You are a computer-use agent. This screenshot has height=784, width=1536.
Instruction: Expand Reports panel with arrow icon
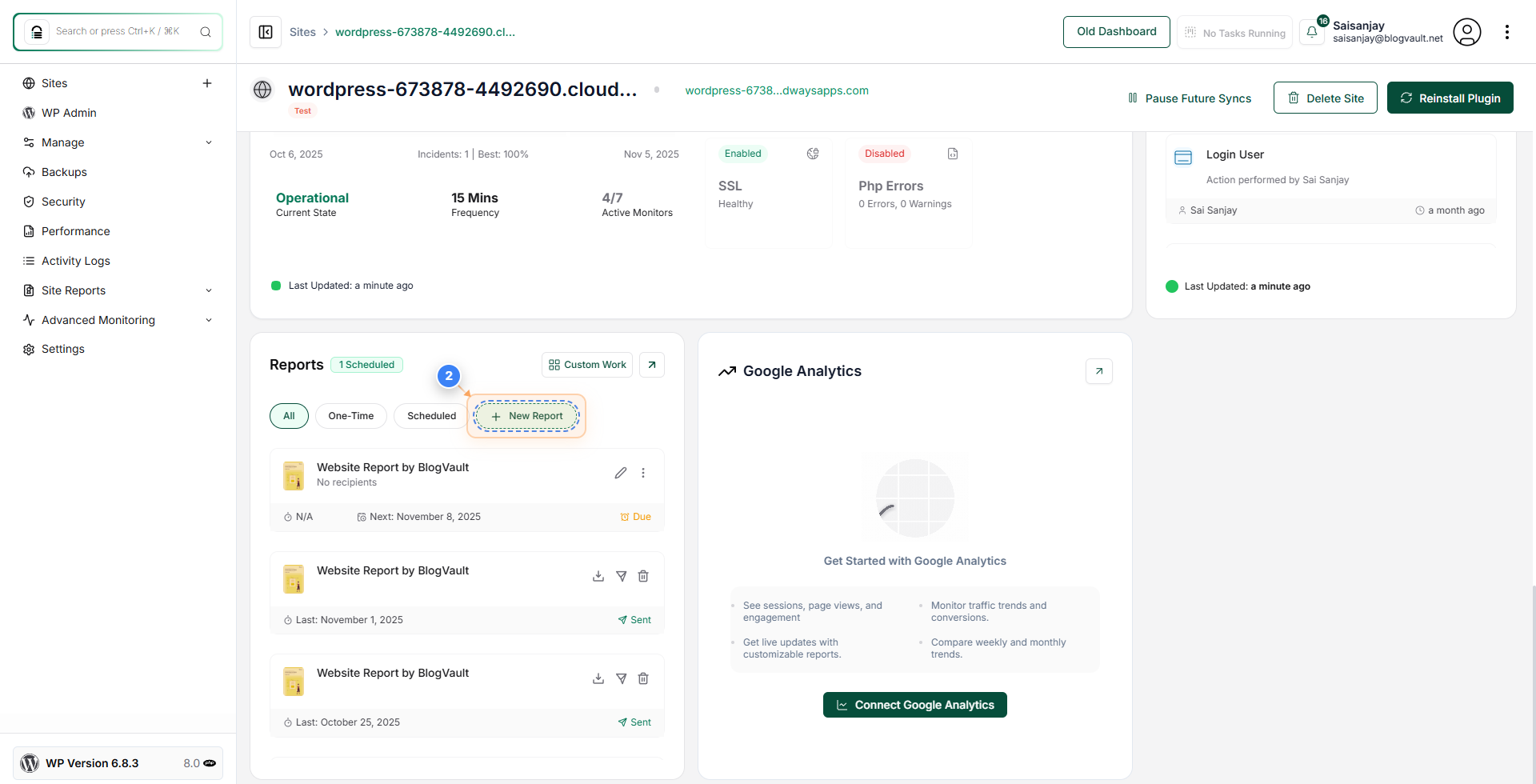click(x=652, y=365)
